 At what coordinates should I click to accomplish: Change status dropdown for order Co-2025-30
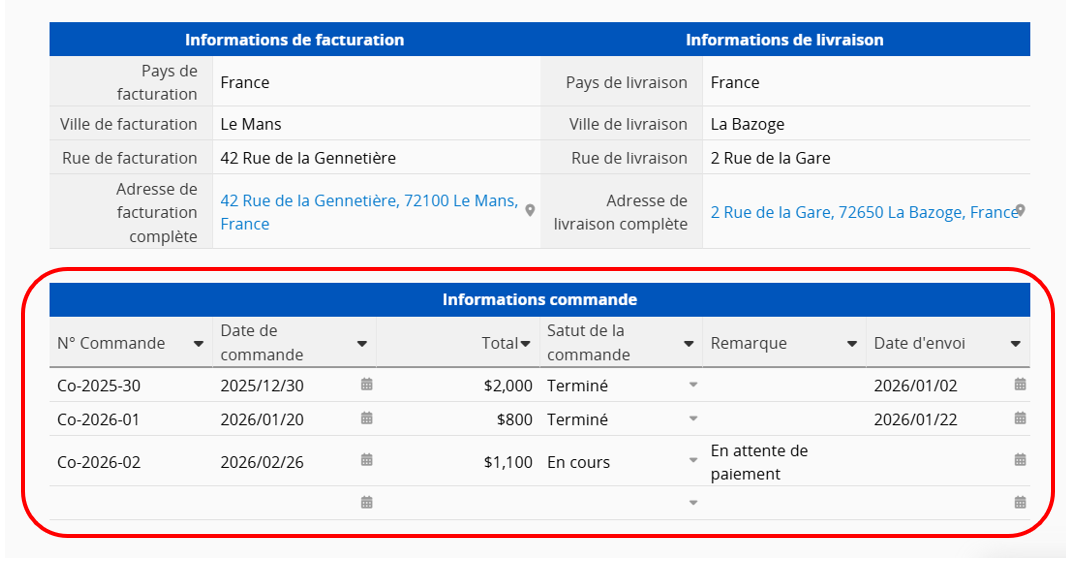pyautogui.click(x=693, y=385)
